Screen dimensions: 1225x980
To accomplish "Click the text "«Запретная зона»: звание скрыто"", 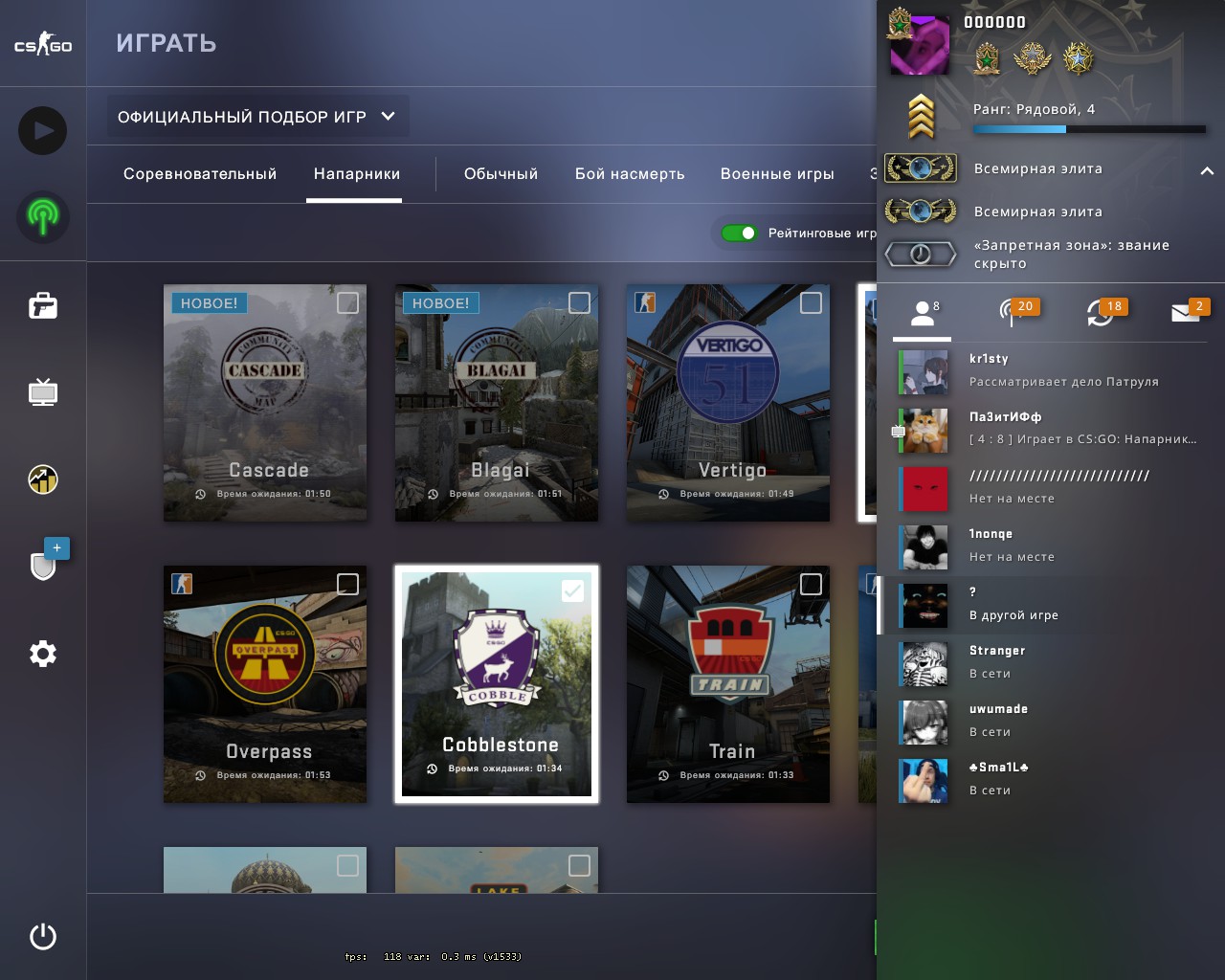I will click(x=1072, y=255).
